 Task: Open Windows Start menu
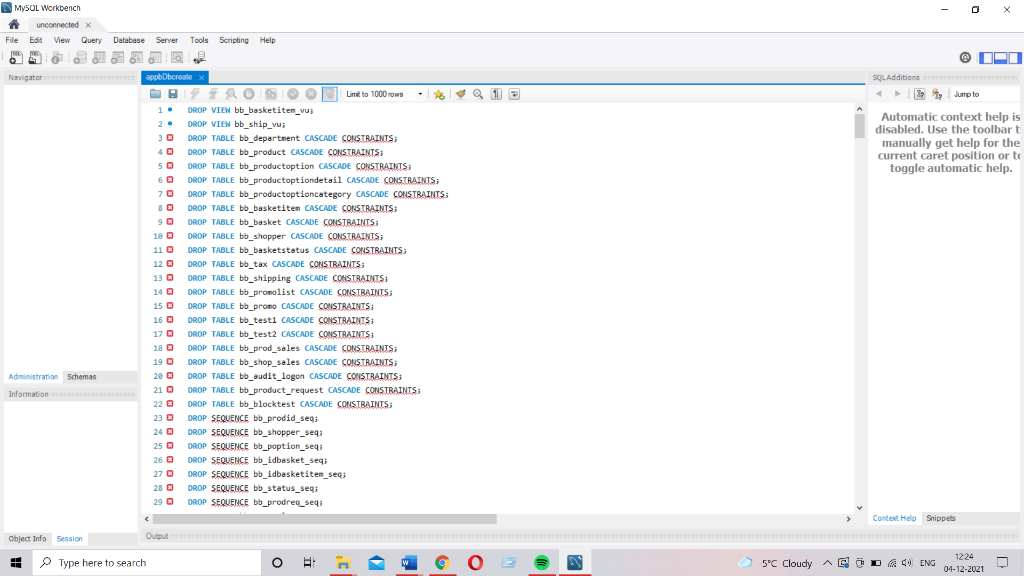(16, 562)
